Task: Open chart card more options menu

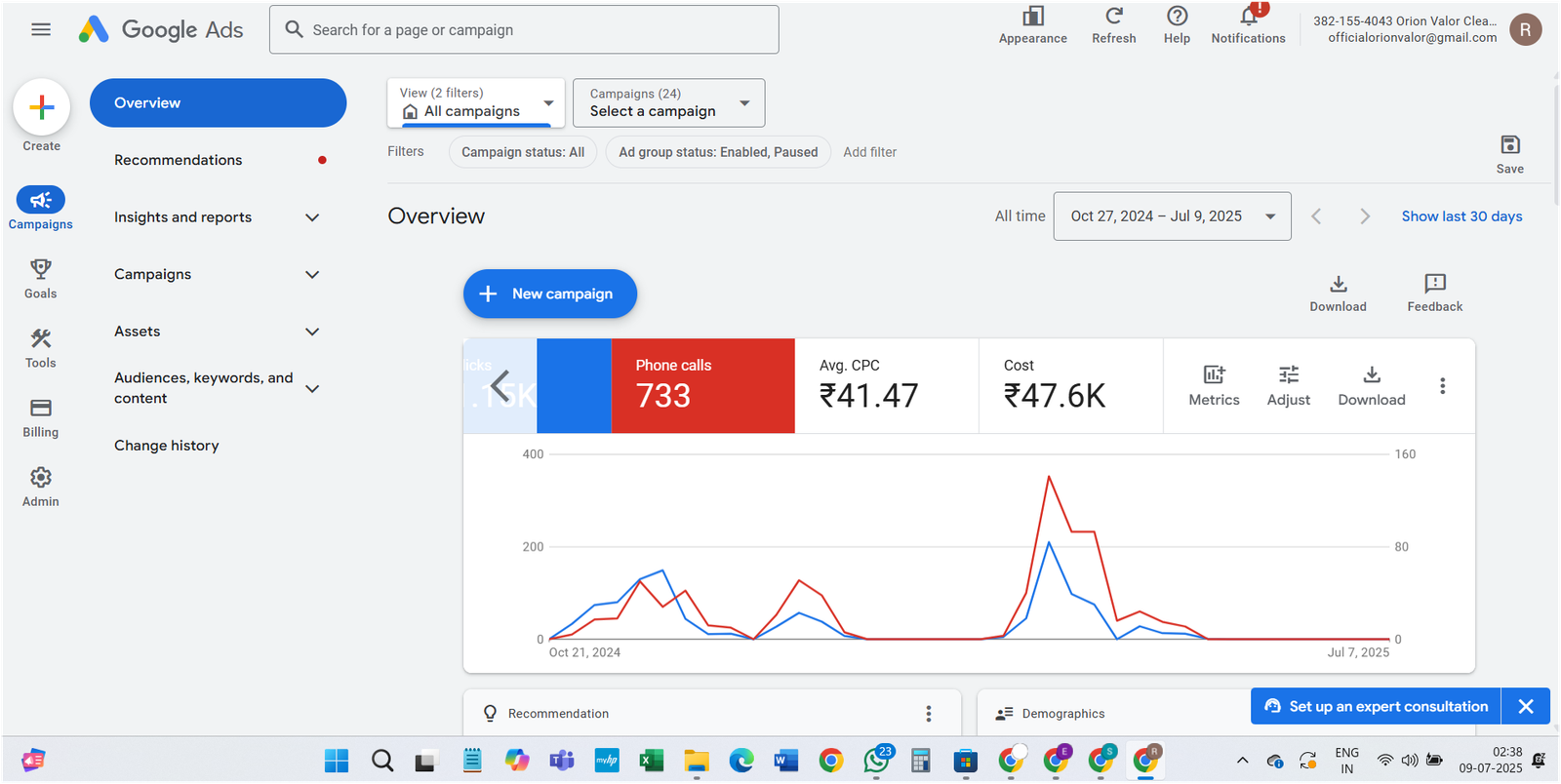Action: tap(1442, 386)
